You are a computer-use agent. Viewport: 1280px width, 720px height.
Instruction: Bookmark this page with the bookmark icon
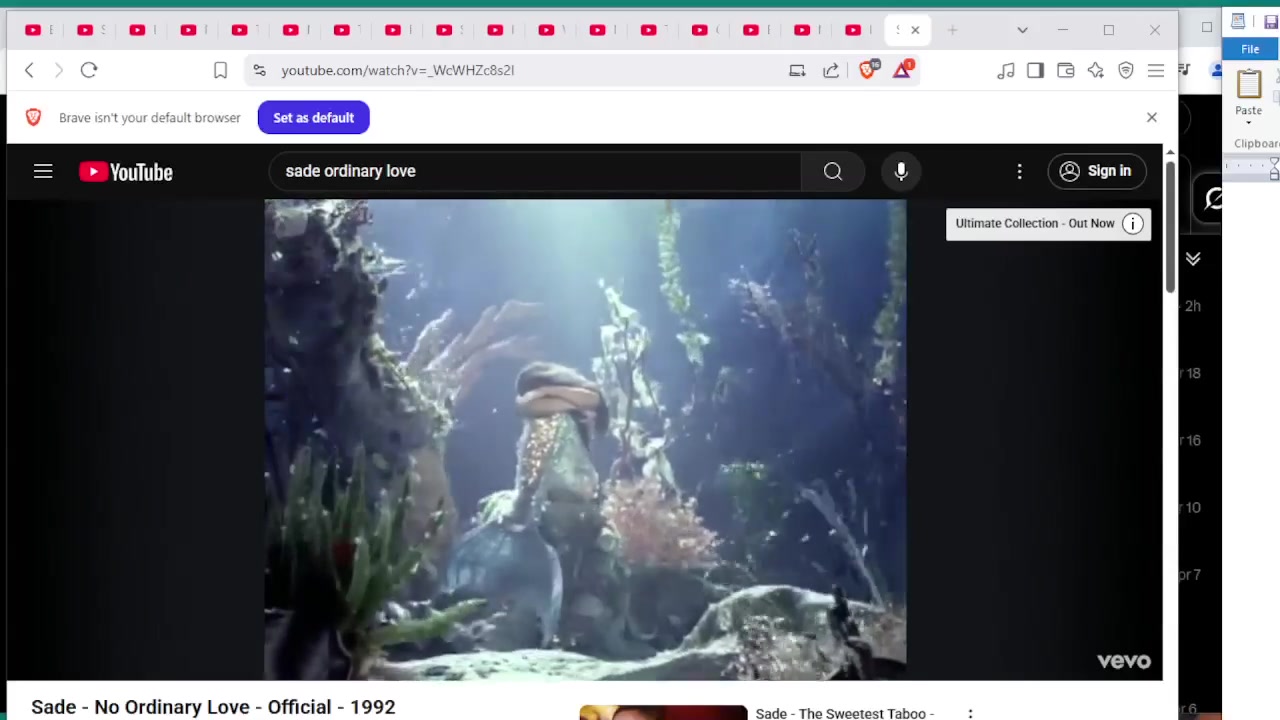220,70
